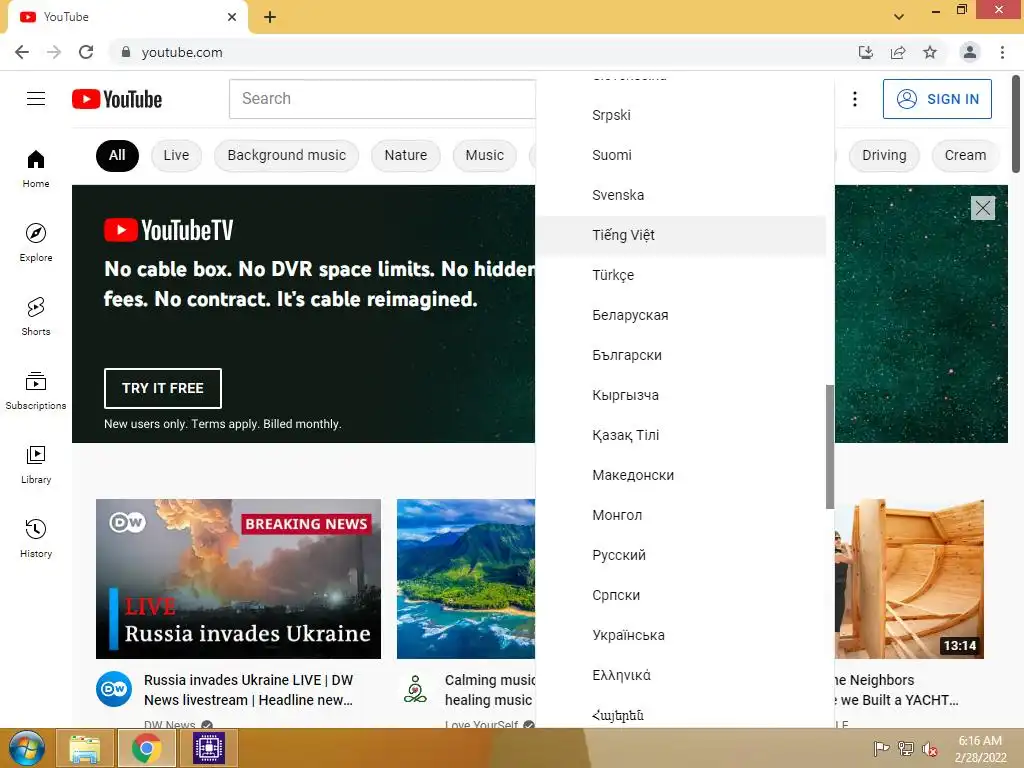Click the browser forward arrow

(54, 52)
